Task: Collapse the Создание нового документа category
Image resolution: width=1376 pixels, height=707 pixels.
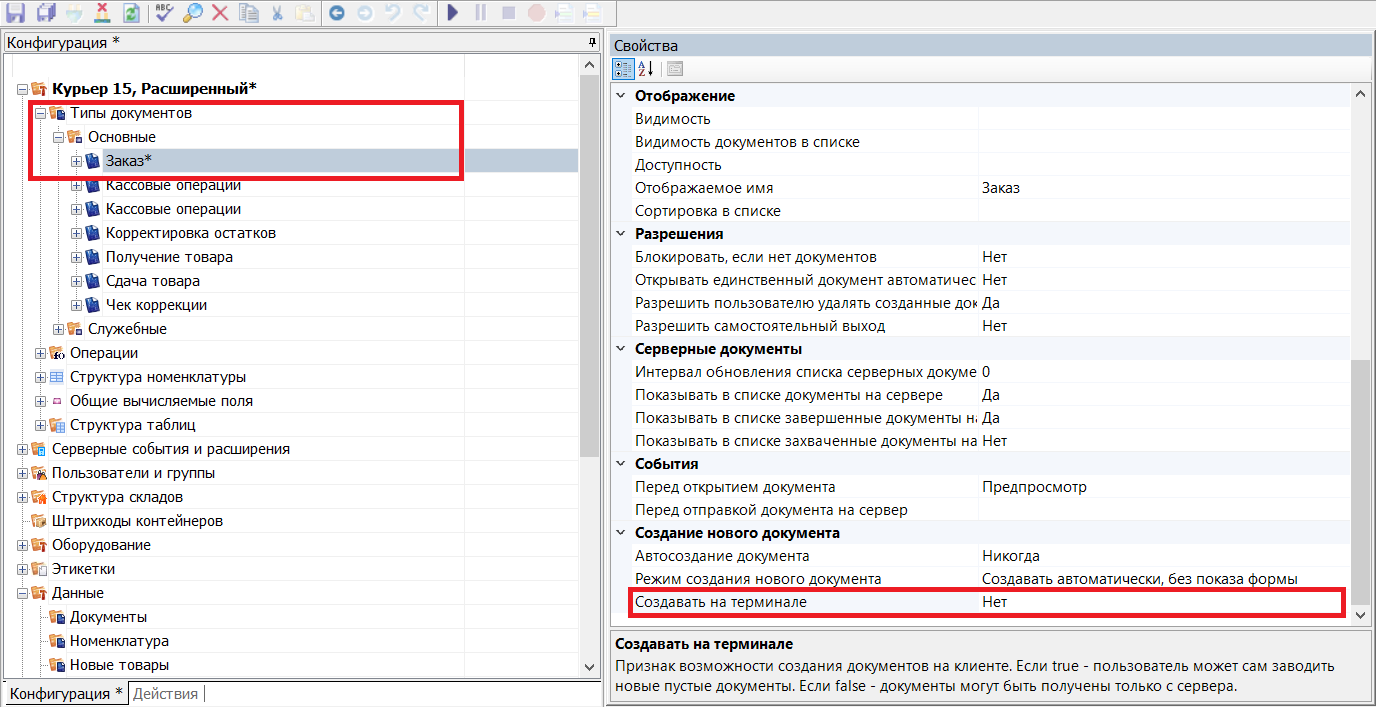Action: point(621,533)
